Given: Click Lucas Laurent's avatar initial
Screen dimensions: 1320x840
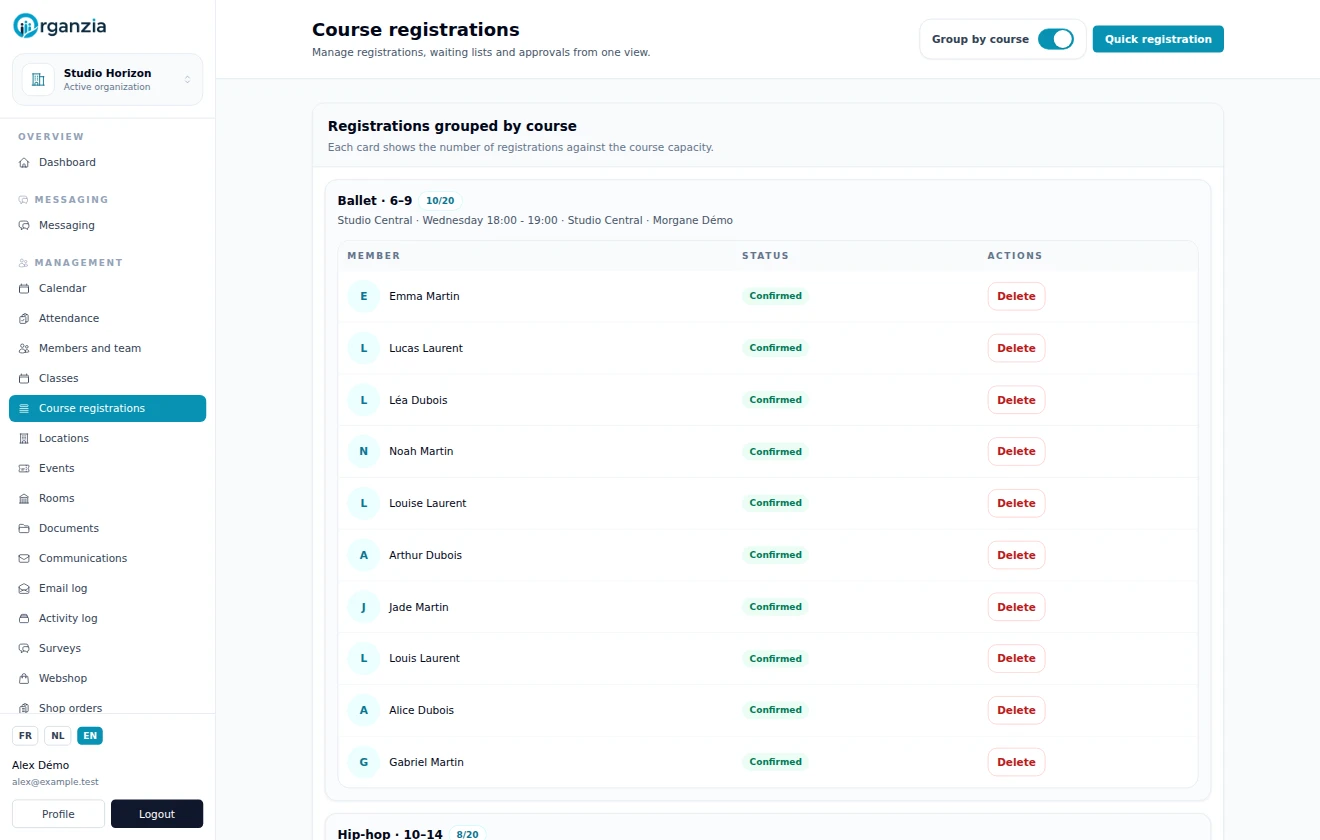Looking at the screenshot, I should click(364, 348).
